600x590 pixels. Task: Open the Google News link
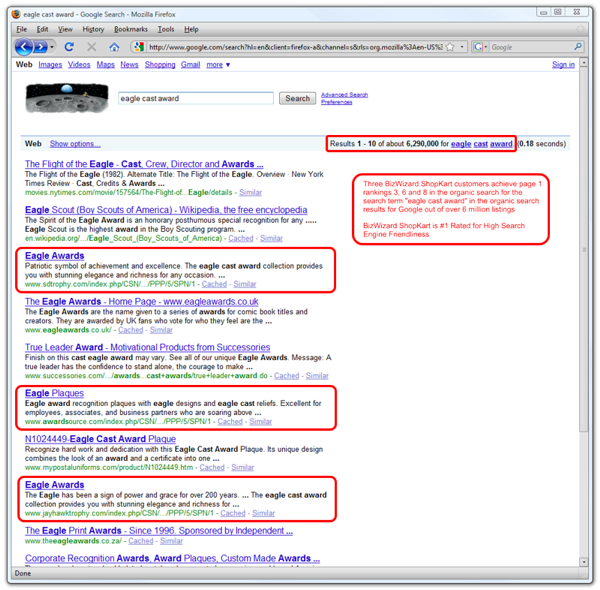[129, 65]
